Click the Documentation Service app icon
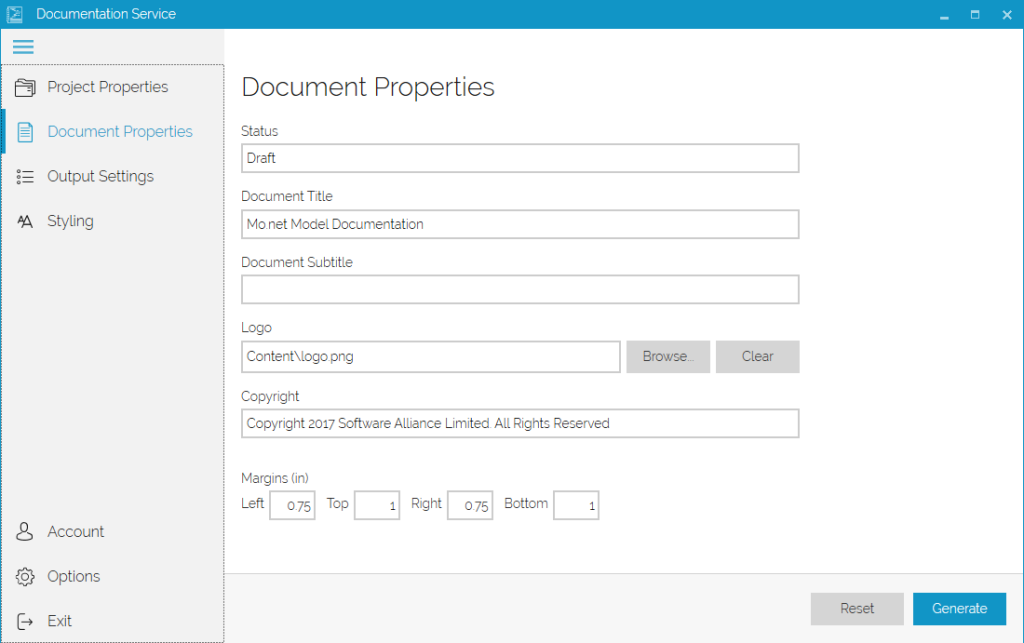This screenshot has width=1024, height=643. tap(14, 14)
